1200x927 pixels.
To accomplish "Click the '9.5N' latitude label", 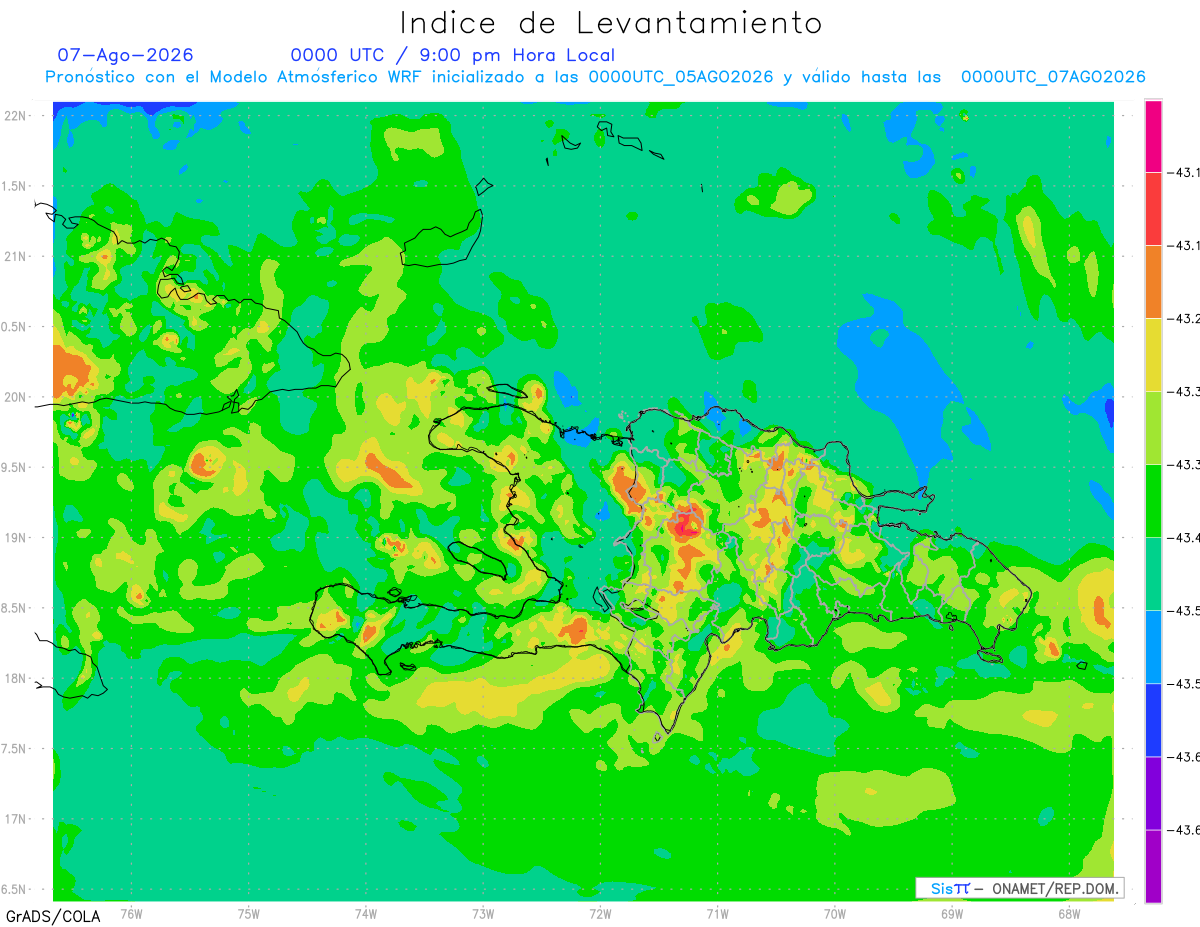I will [15, 468].
